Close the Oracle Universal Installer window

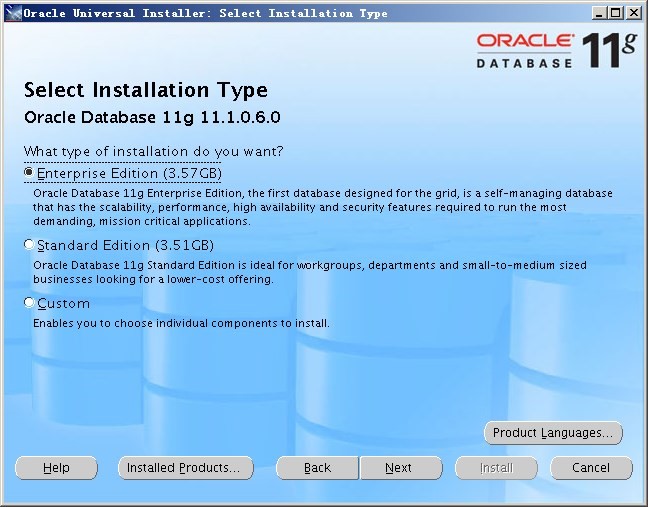pyautogui.click(x=633, y=13)
